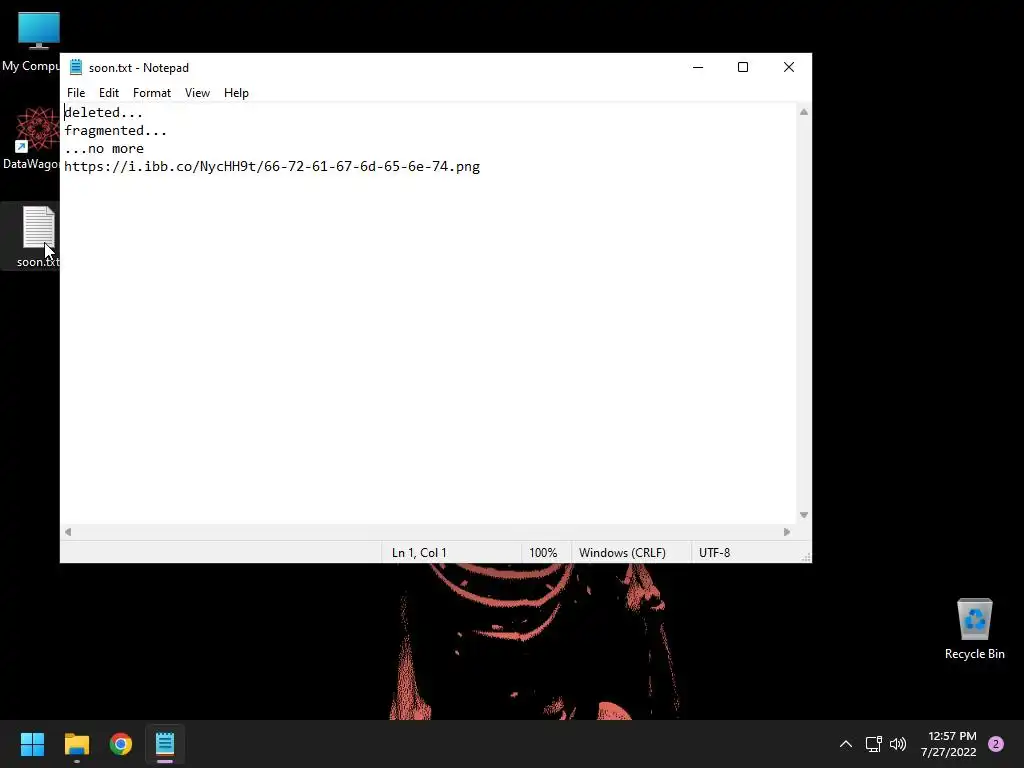Click on the '...no more' line

pos(104,148)
